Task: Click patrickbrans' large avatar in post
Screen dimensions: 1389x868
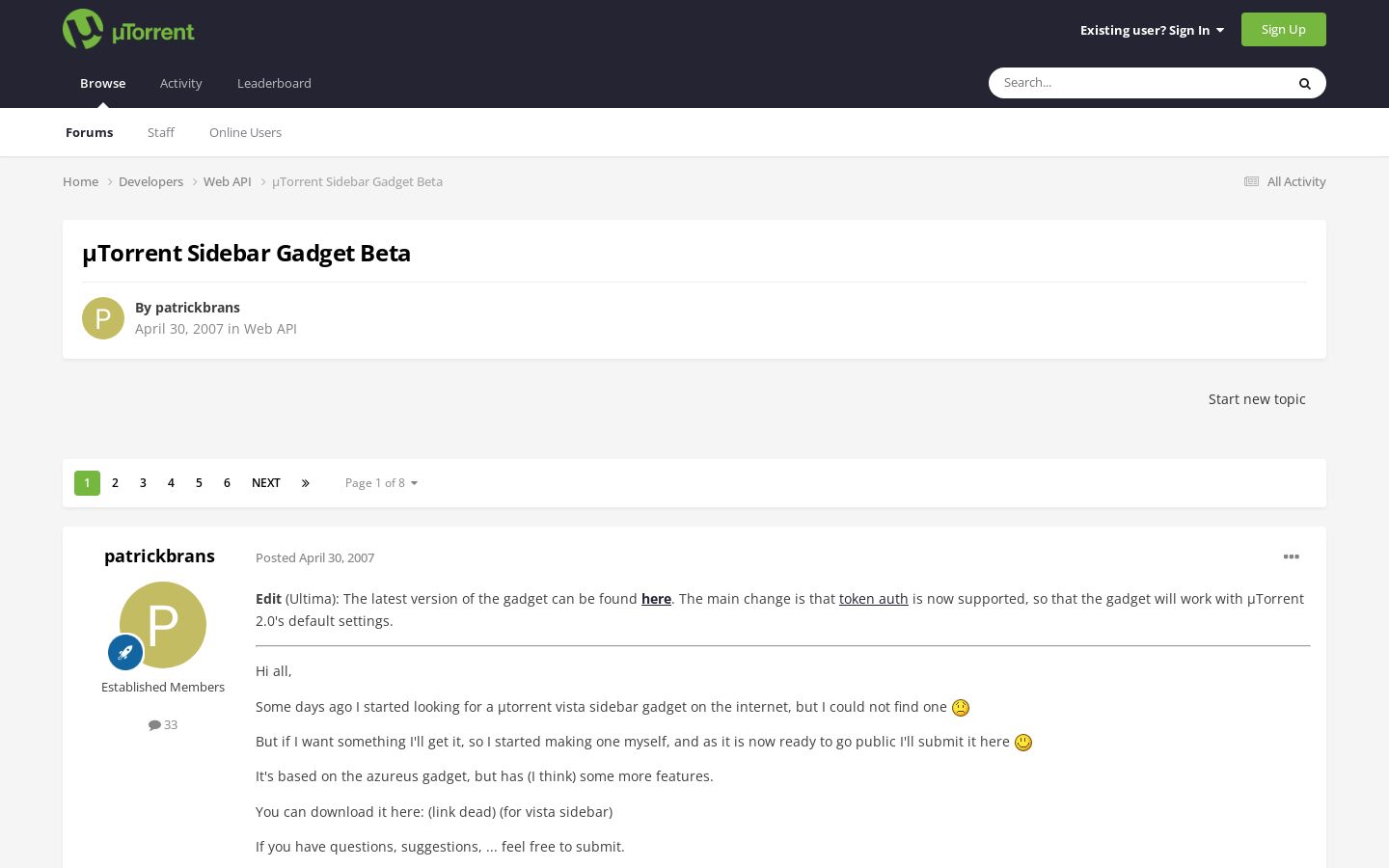Action: click(x=163, y=625)
